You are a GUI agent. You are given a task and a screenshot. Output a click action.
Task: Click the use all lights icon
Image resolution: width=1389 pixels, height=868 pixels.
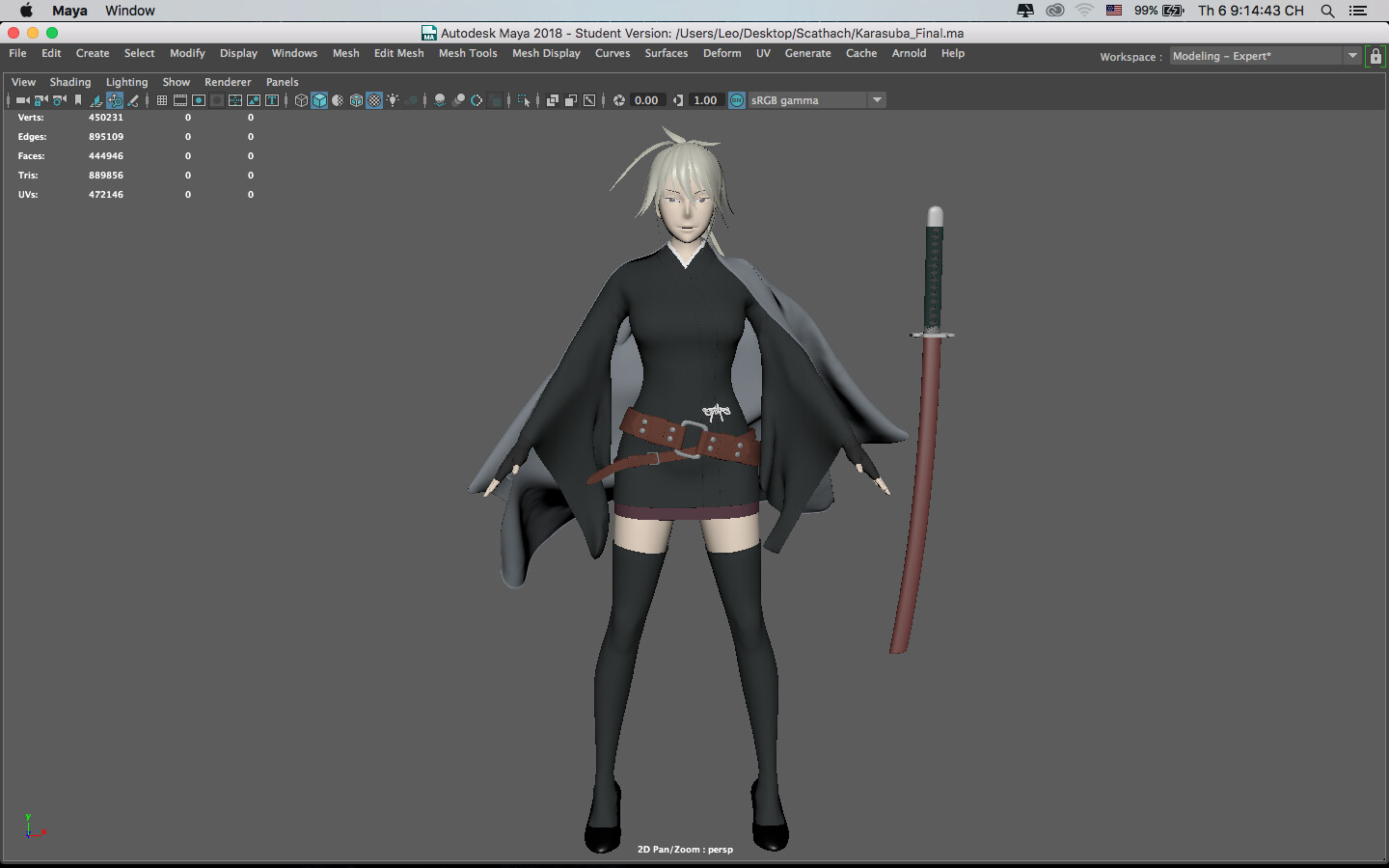pyautogui.click(x=393, y=100)
